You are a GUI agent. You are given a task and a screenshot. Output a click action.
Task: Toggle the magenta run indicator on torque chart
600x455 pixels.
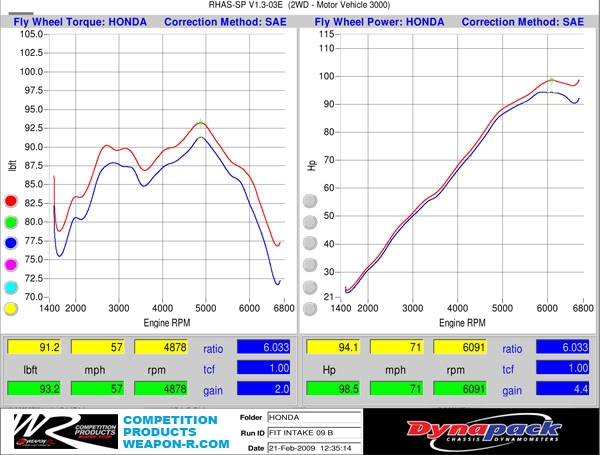(x=11, y=264)
